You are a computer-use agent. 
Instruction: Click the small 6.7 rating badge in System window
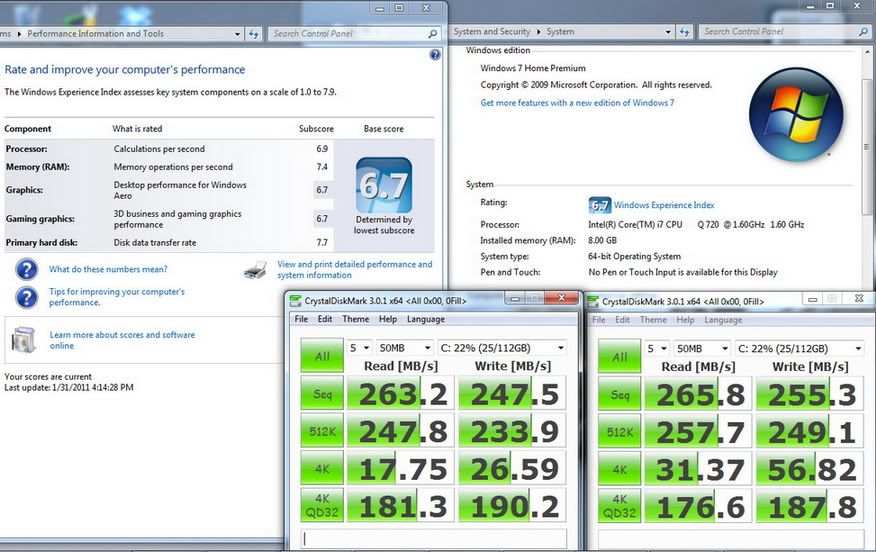point(599,205)
